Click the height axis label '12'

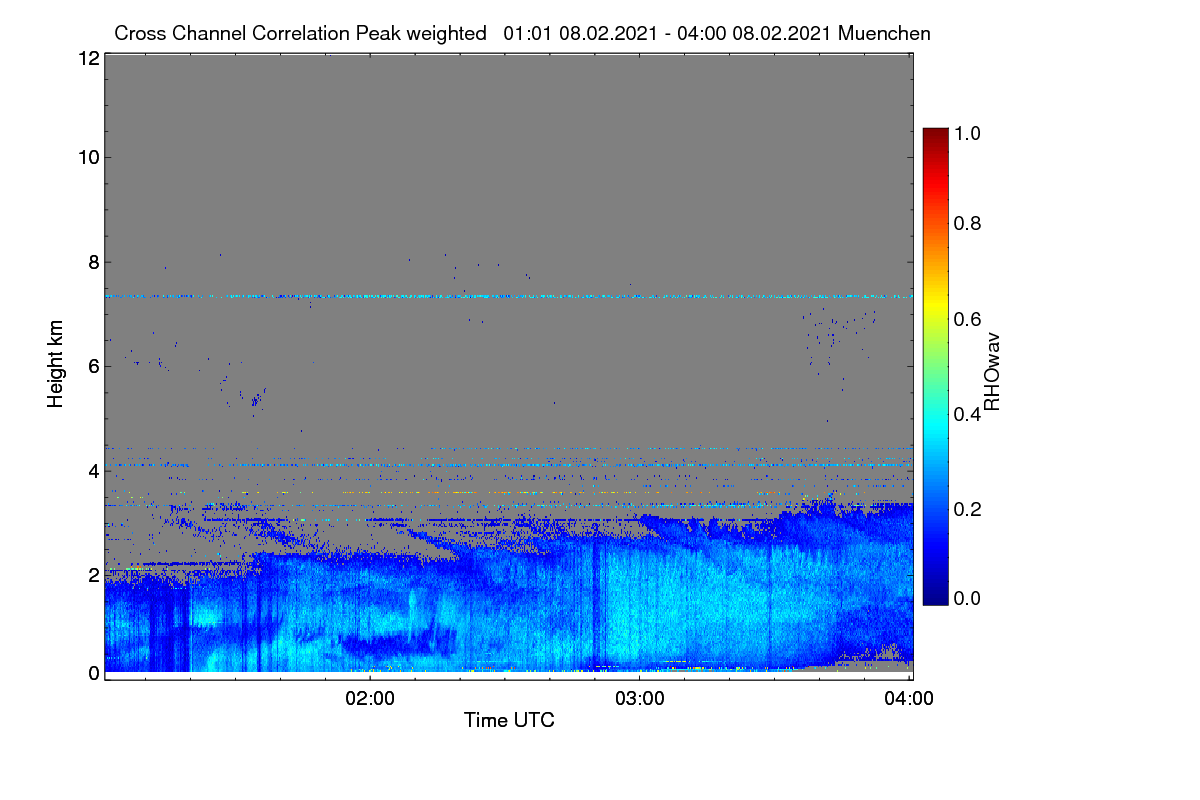tap(88, 58)
